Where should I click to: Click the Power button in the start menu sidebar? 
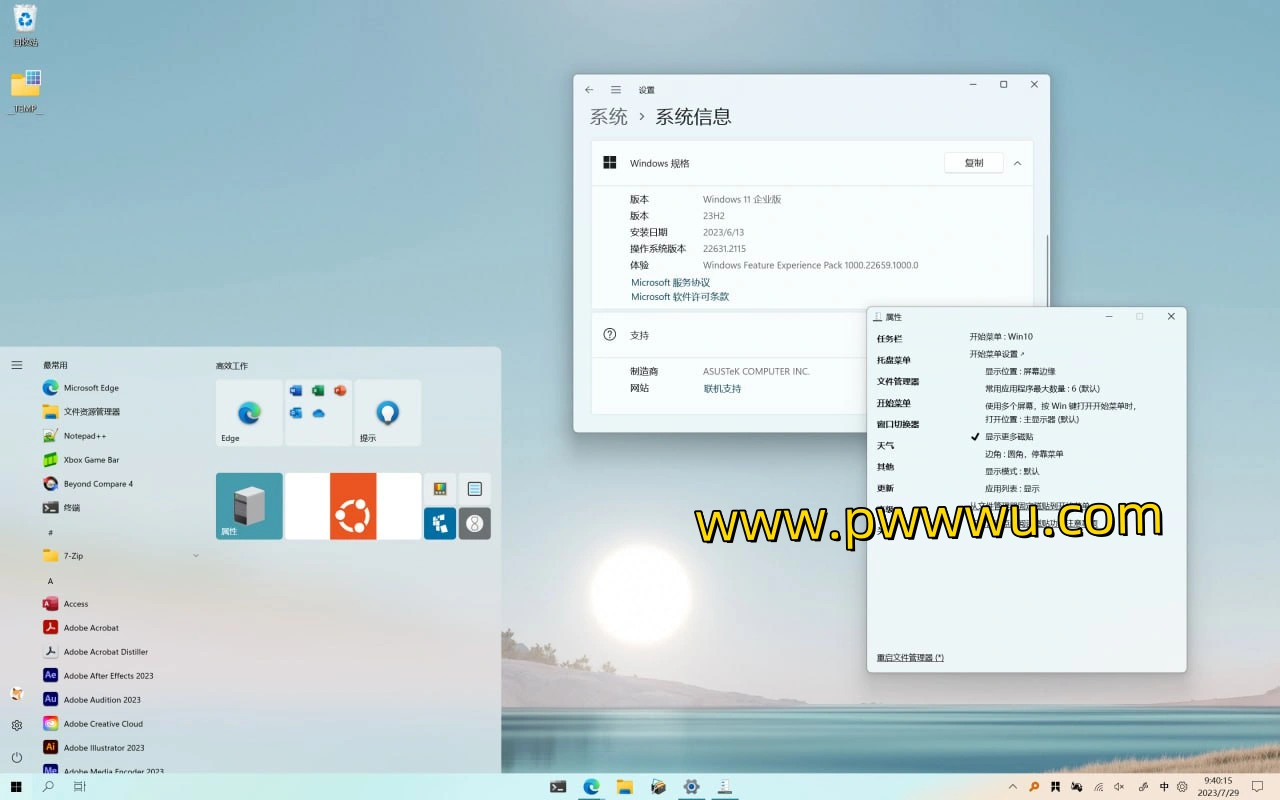point(17,757)
